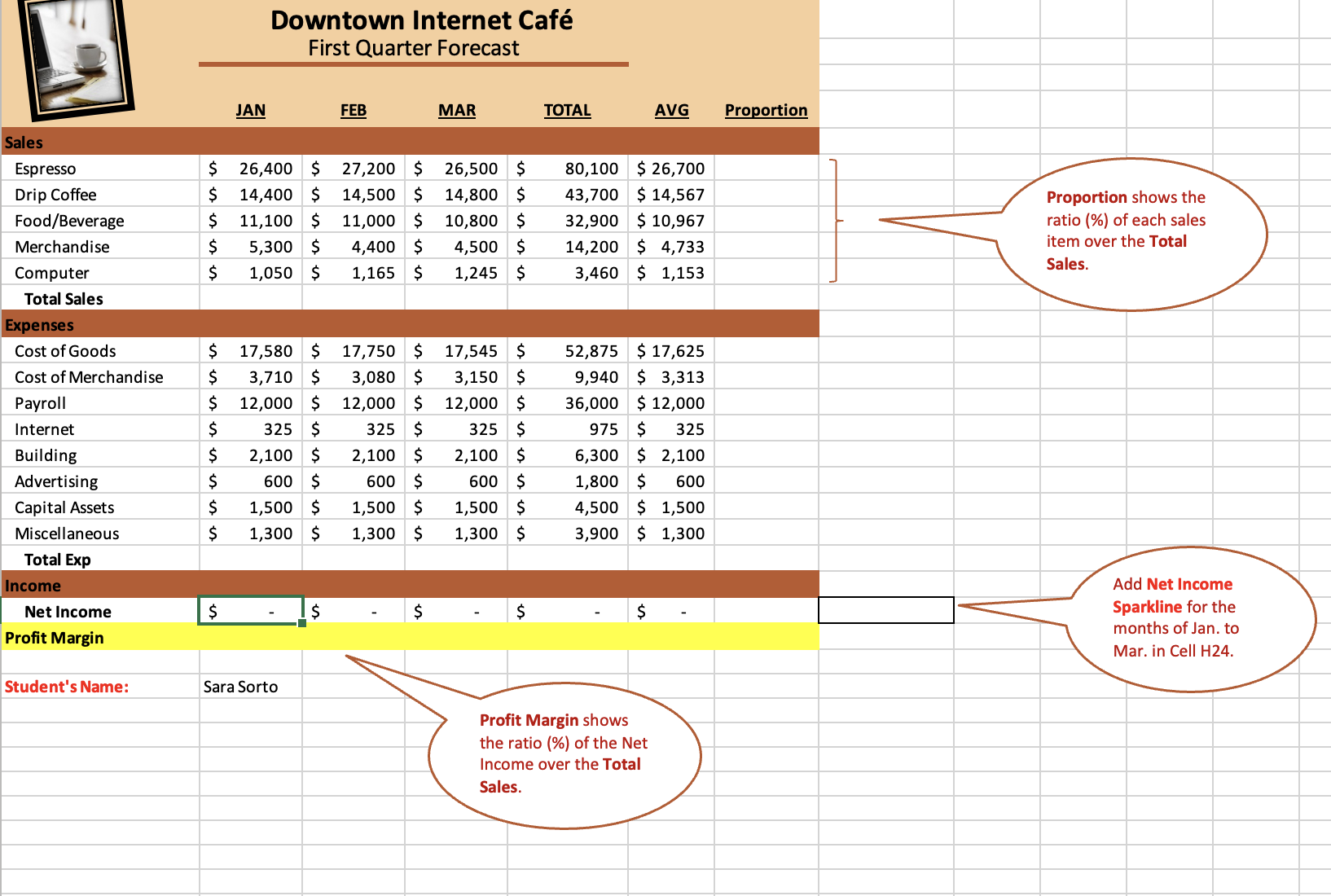Image resolution: width=1331 pixels, height=896 pixels.
Task: Select the Total Exp label cell
Action: click(x=56, y=559)
